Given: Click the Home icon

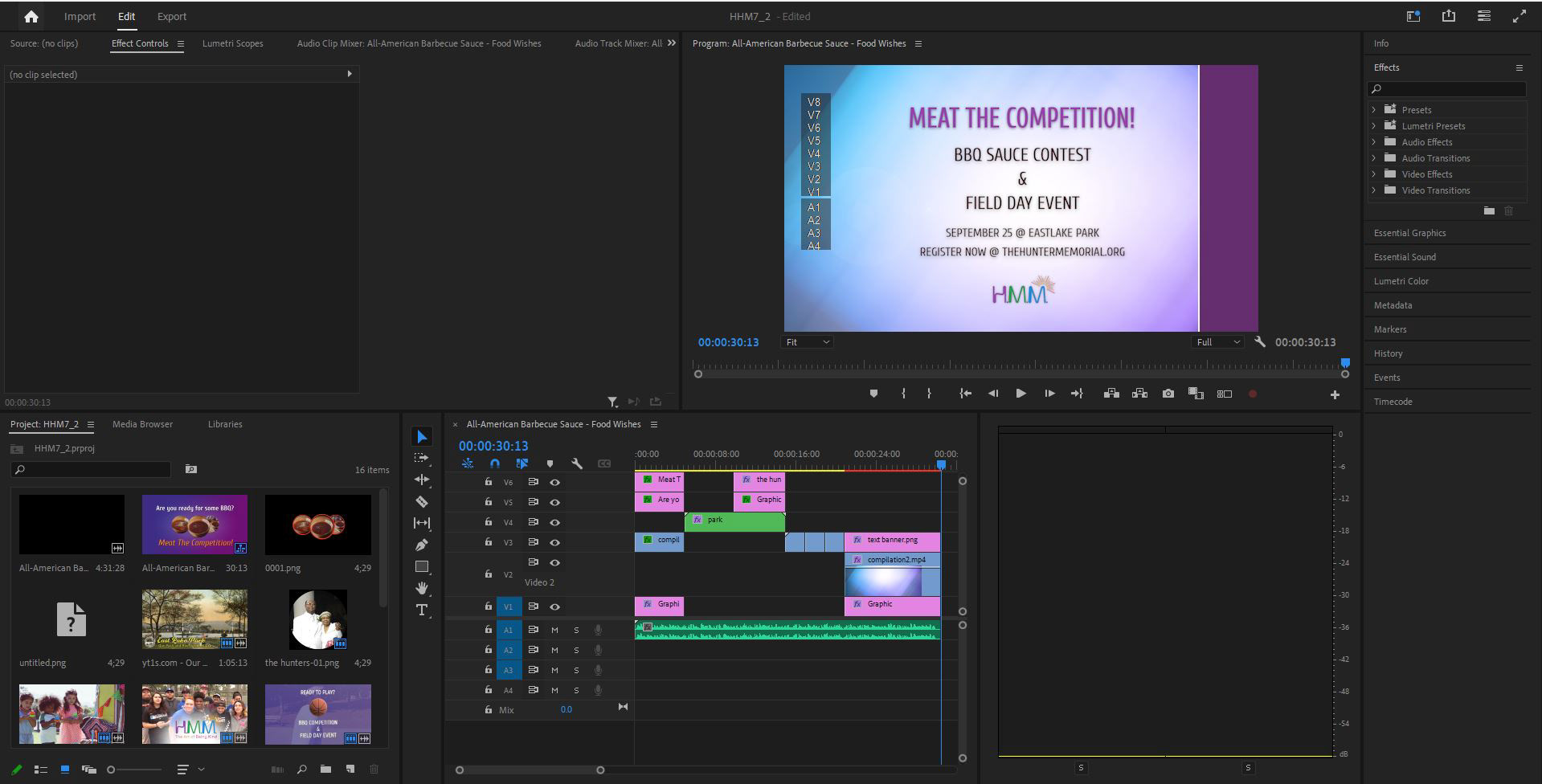Looking at the screenshot, I should 31,16.
